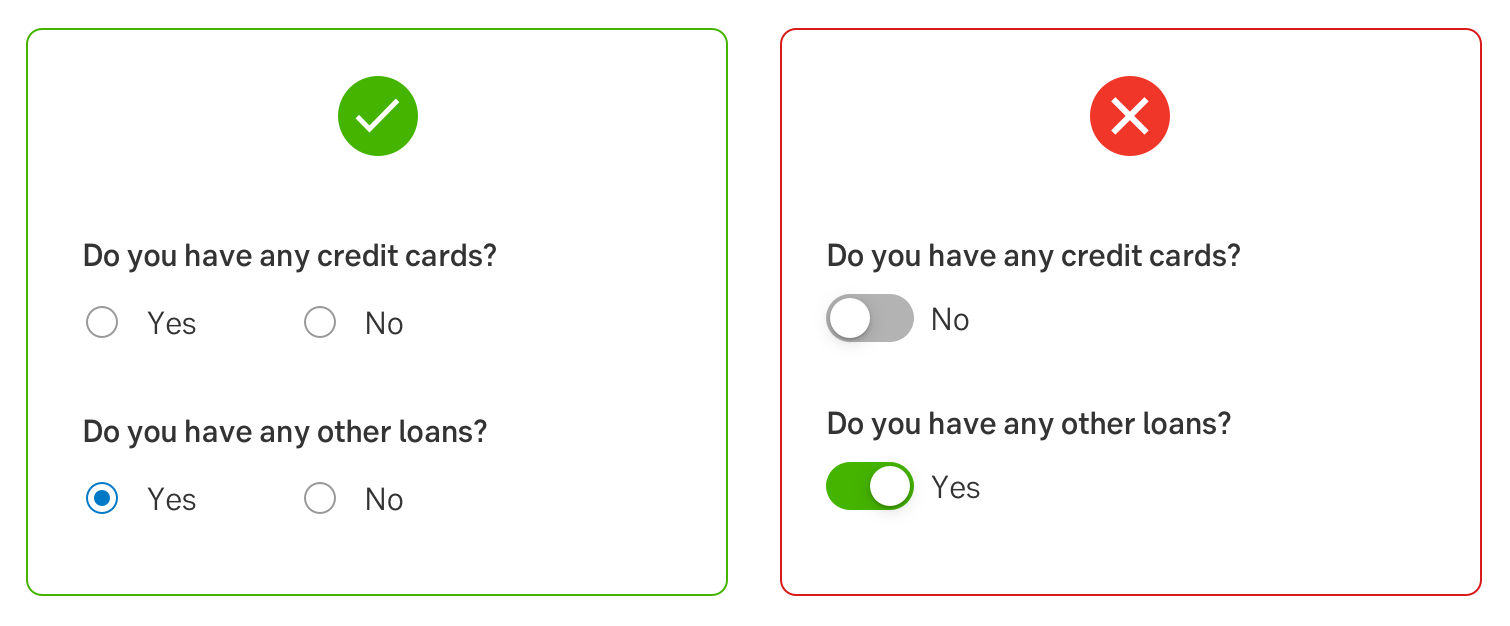Click credit cards question heading in green panel

coord(290,256)
